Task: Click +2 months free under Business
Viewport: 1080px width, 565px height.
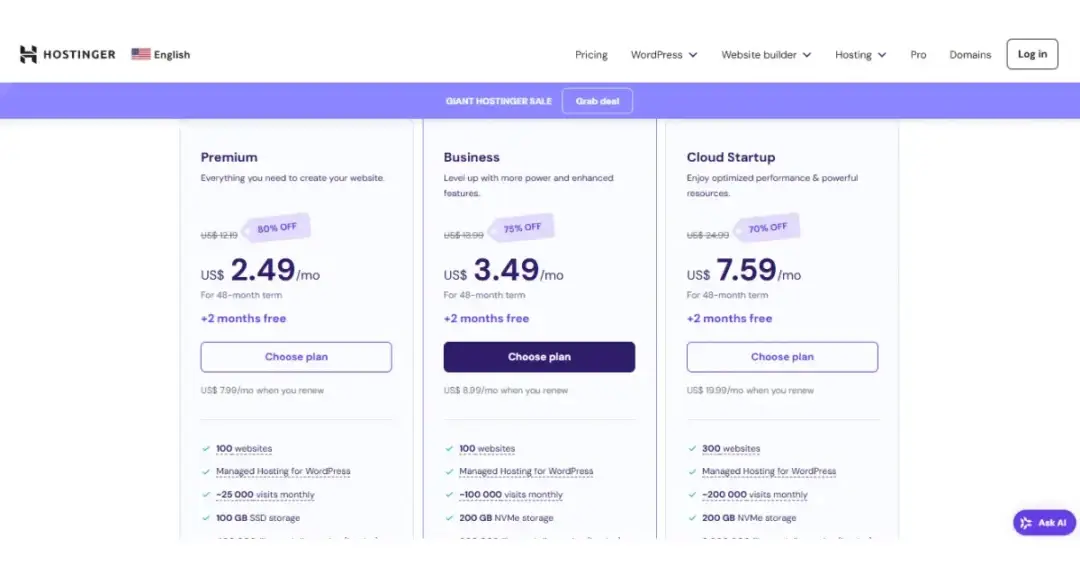Action: pos(486,318)
